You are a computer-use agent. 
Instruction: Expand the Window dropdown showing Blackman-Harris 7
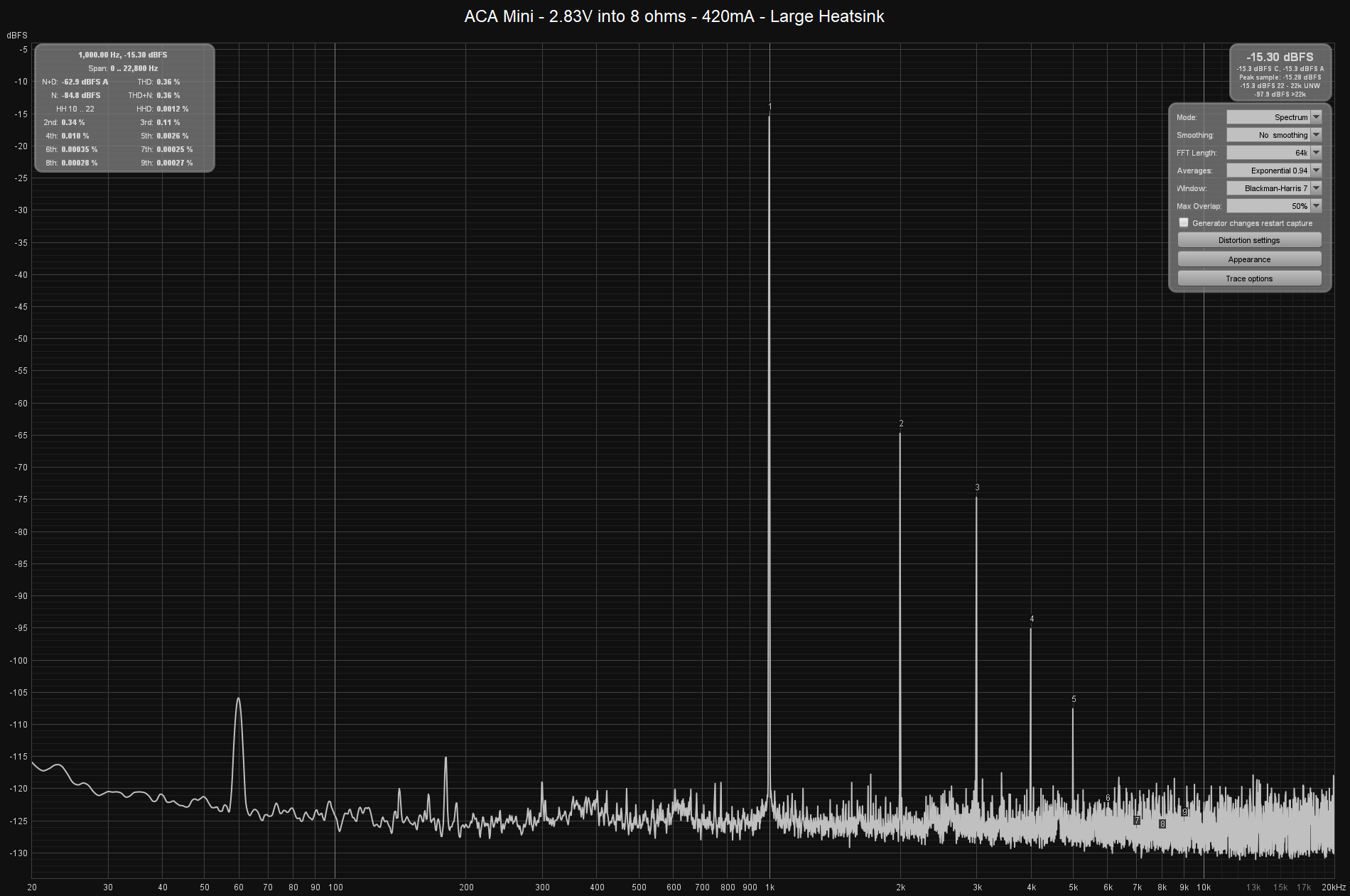[1274, 188]
